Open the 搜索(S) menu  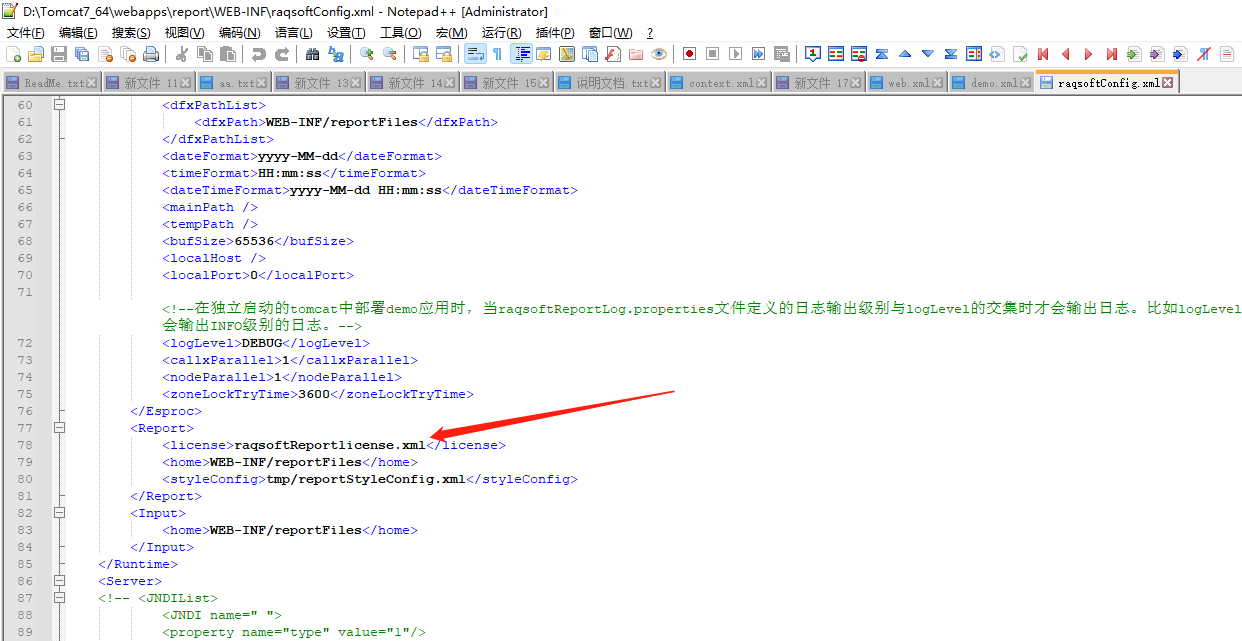131,33
